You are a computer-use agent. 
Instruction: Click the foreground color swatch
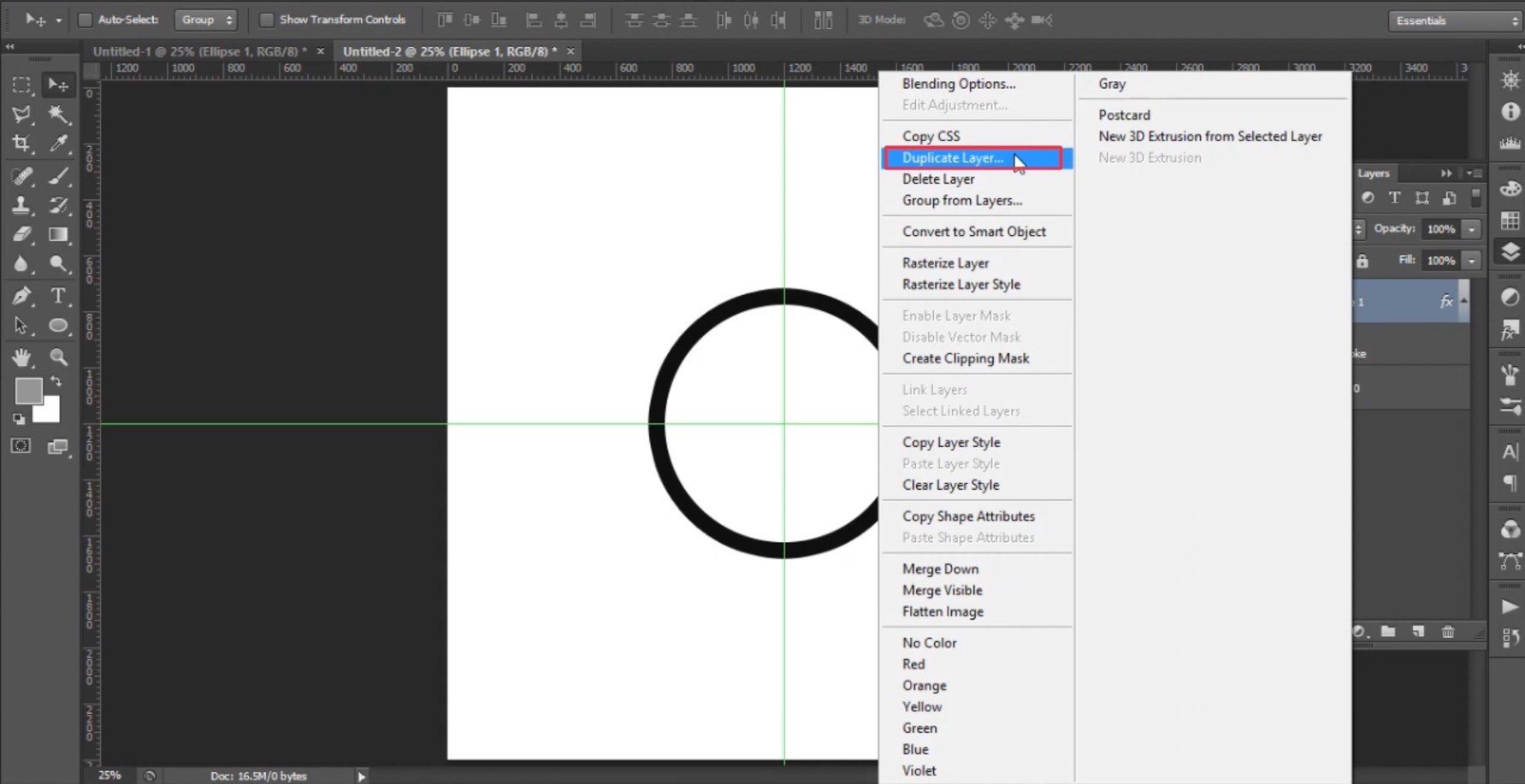28,391
